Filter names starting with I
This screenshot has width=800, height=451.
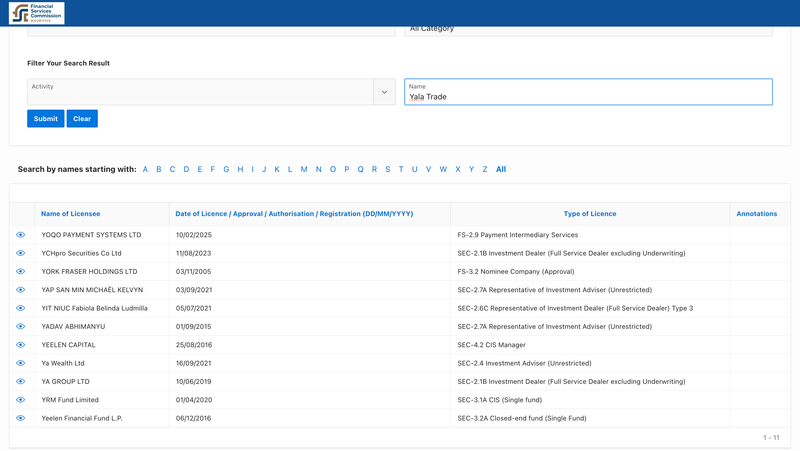[x=253, y=169]
